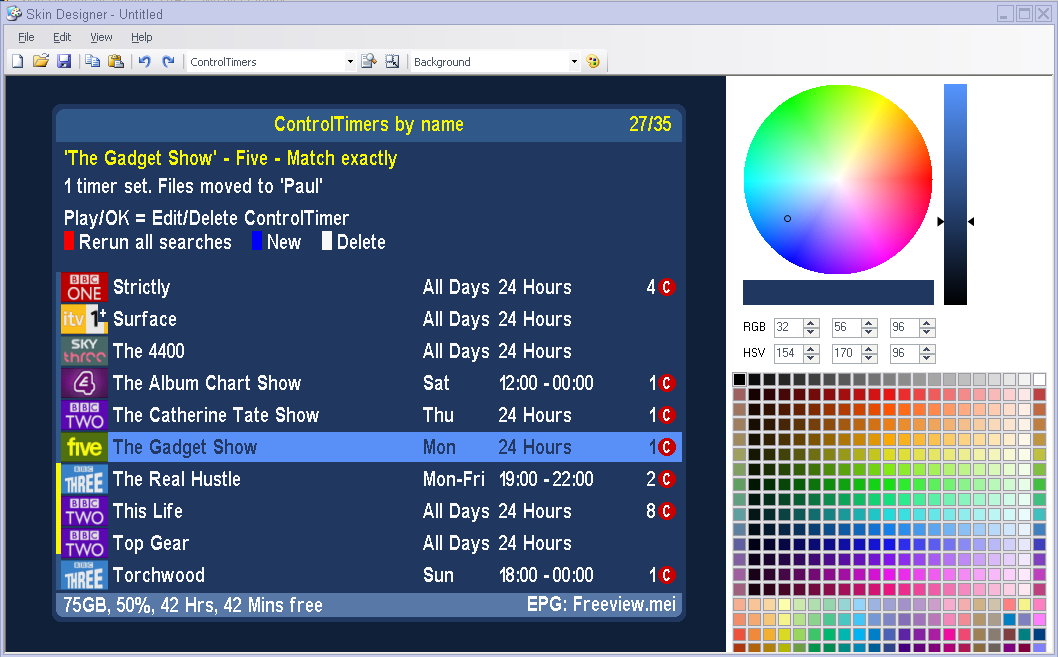Select the Torchwood row text

(x=159, y=575)
